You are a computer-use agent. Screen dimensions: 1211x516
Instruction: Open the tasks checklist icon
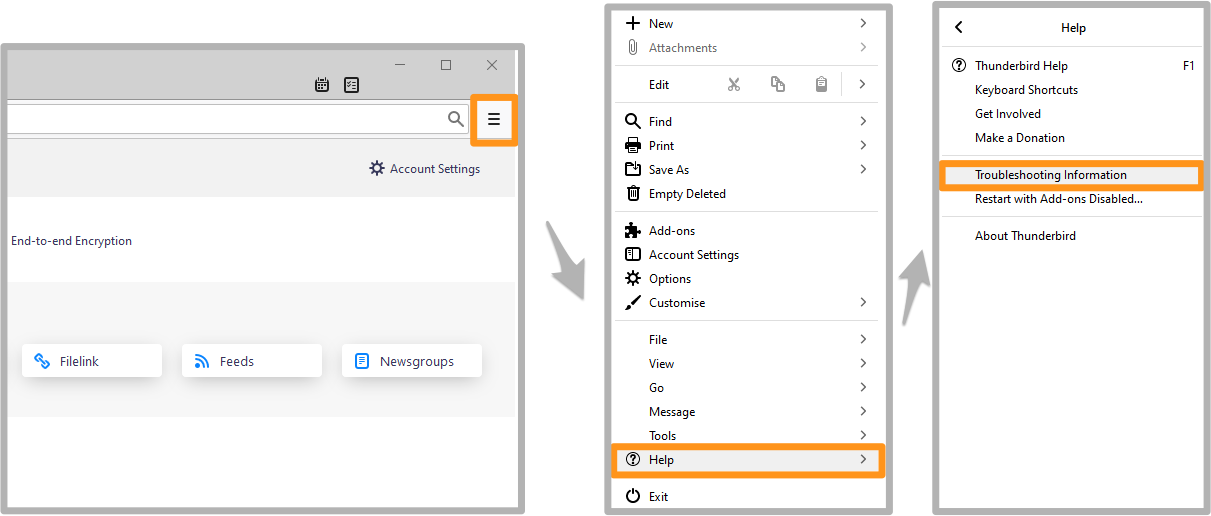(x=351, y=85)
